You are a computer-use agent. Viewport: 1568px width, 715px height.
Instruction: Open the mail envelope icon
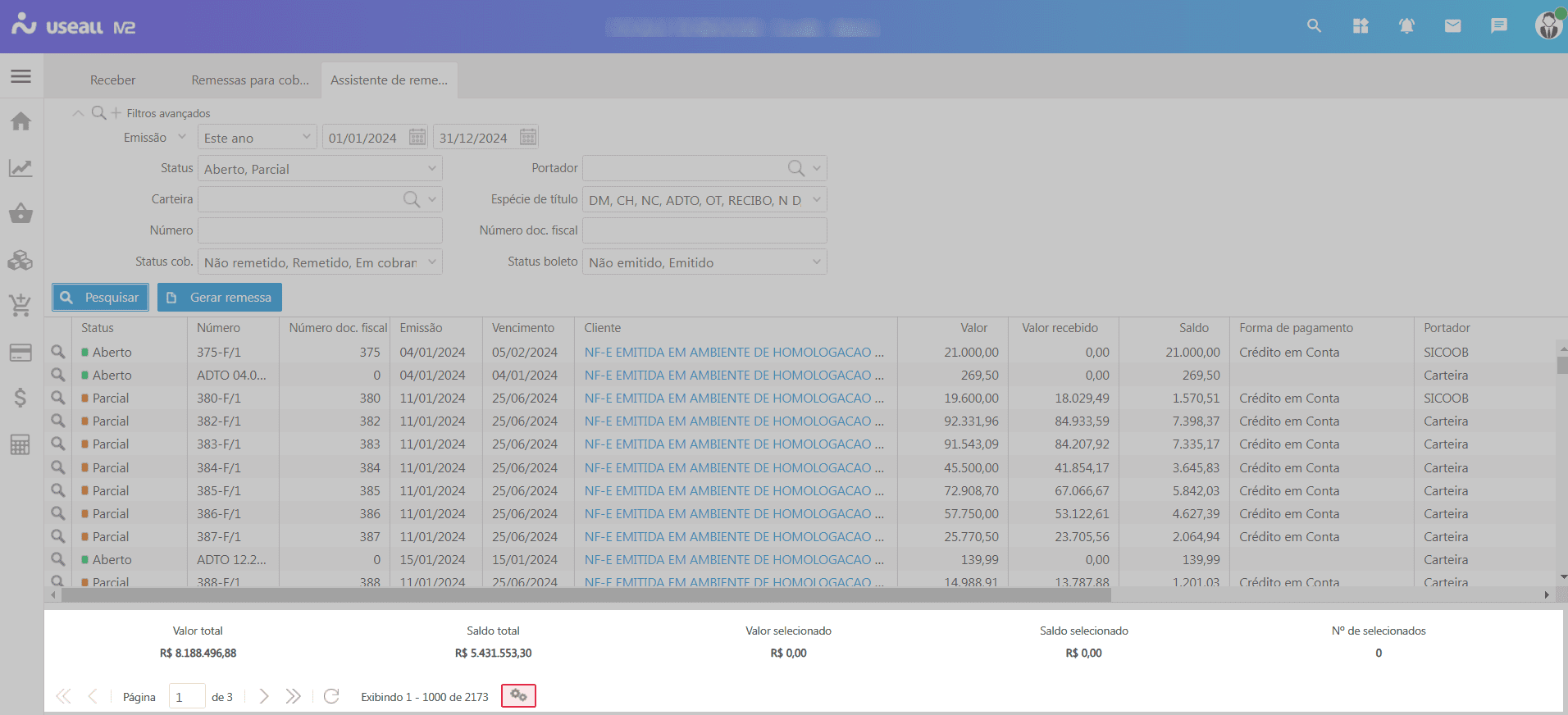1452,26
